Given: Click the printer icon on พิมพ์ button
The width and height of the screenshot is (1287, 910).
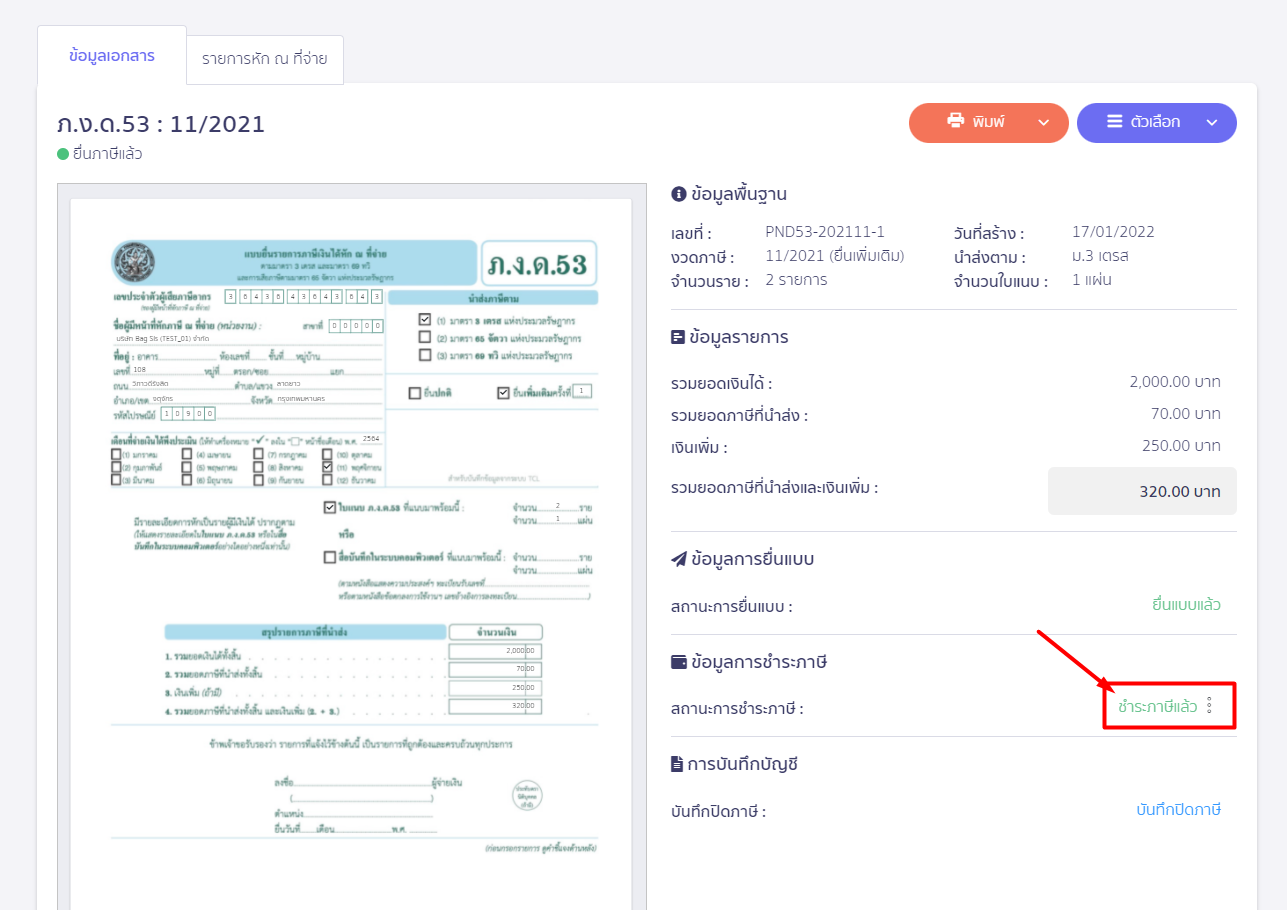Looking at the screenshot, I should coord(955,121).
